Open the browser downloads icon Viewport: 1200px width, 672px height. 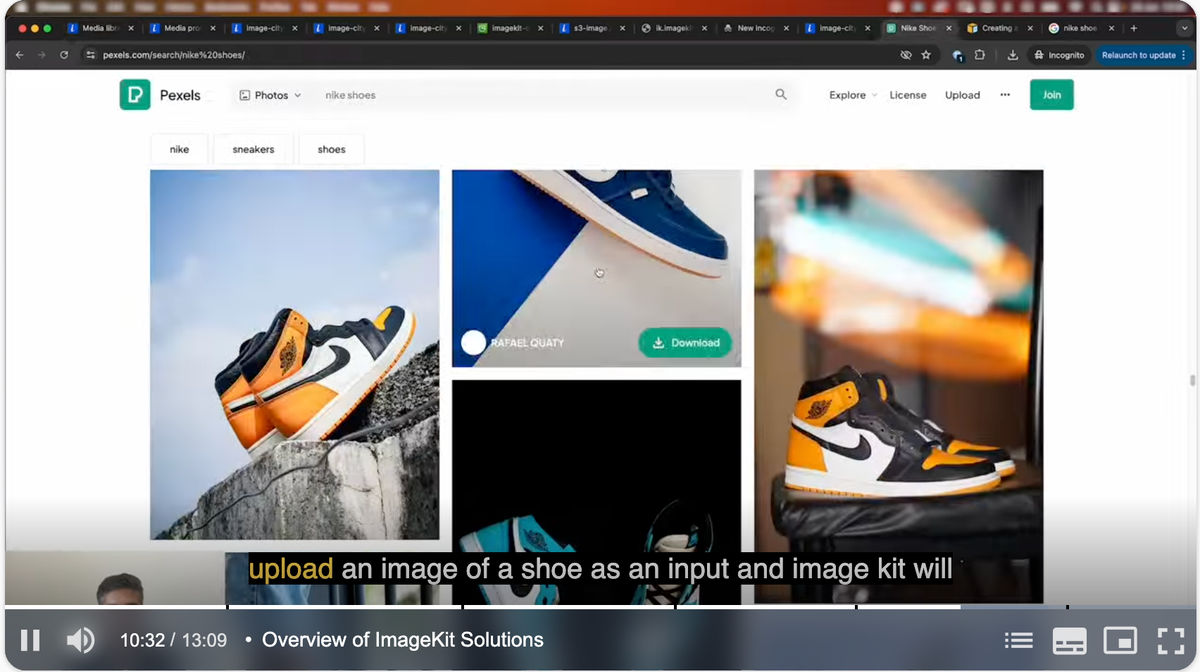pyautogui.click(x=1012, y=55)
